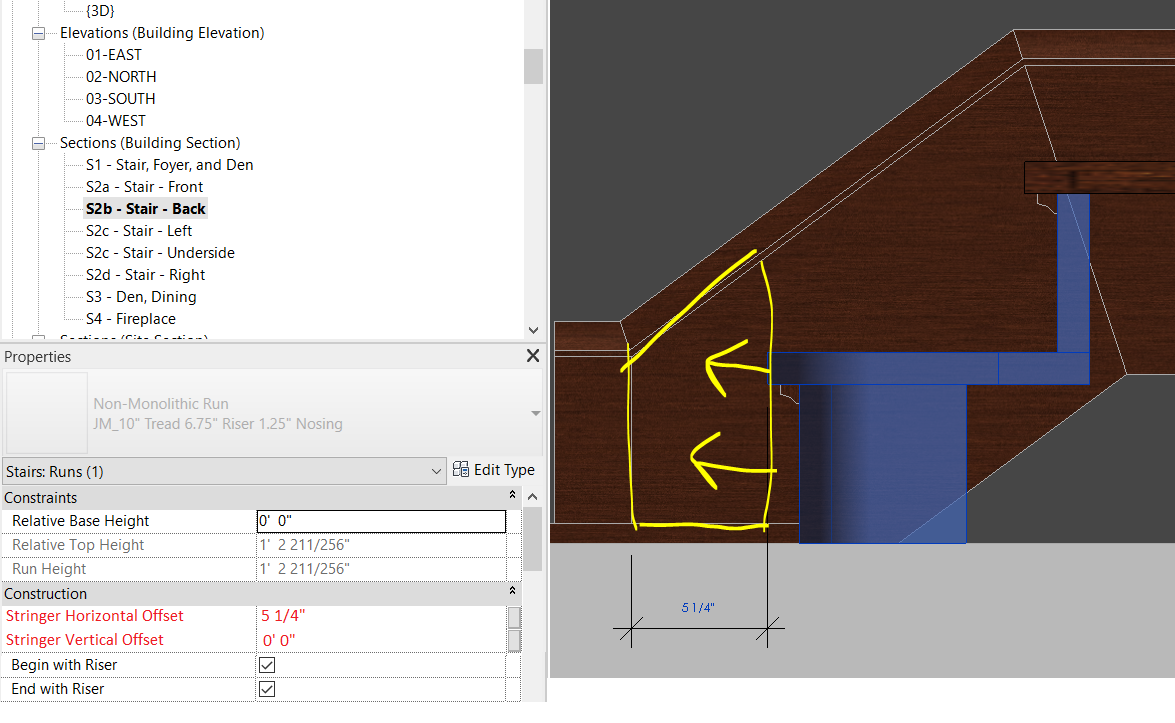Open the S1 - Stair, Foyer, and Den section
The image size is (1175, 723).
click(168, 164)
